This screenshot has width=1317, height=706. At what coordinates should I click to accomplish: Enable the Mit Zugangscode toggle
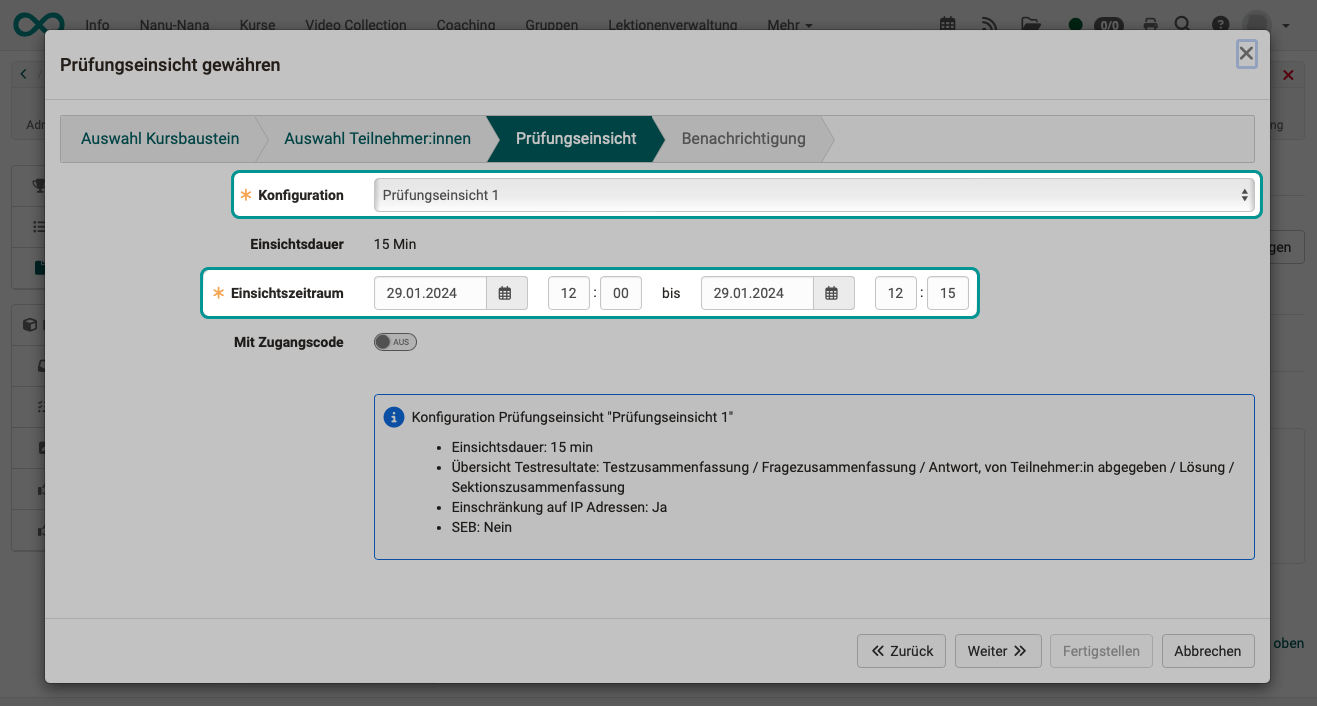395,341
